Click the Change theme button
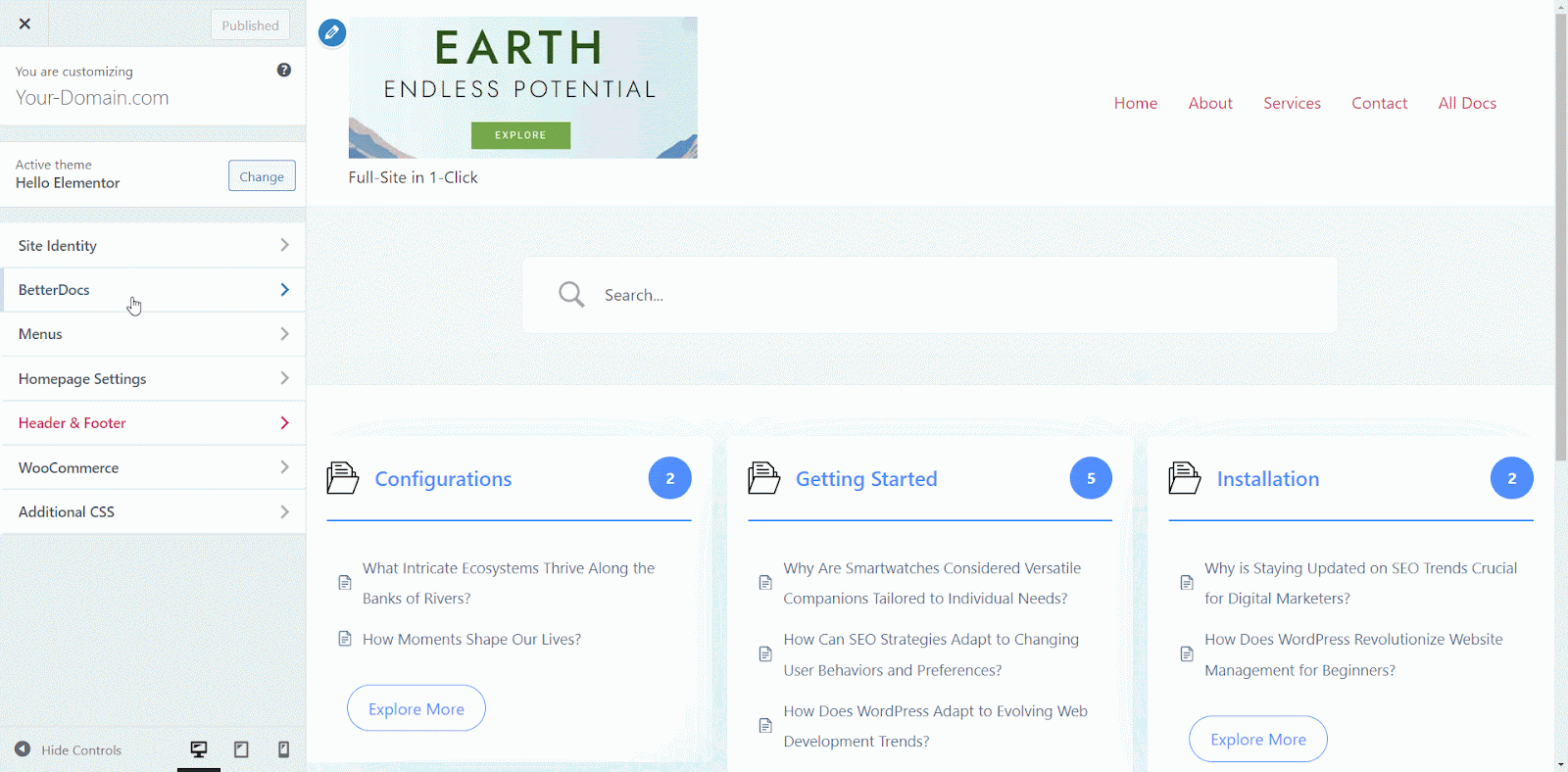Image resolution: width=1568 pixels, height=772 pixels. click(x=262, y=176)
